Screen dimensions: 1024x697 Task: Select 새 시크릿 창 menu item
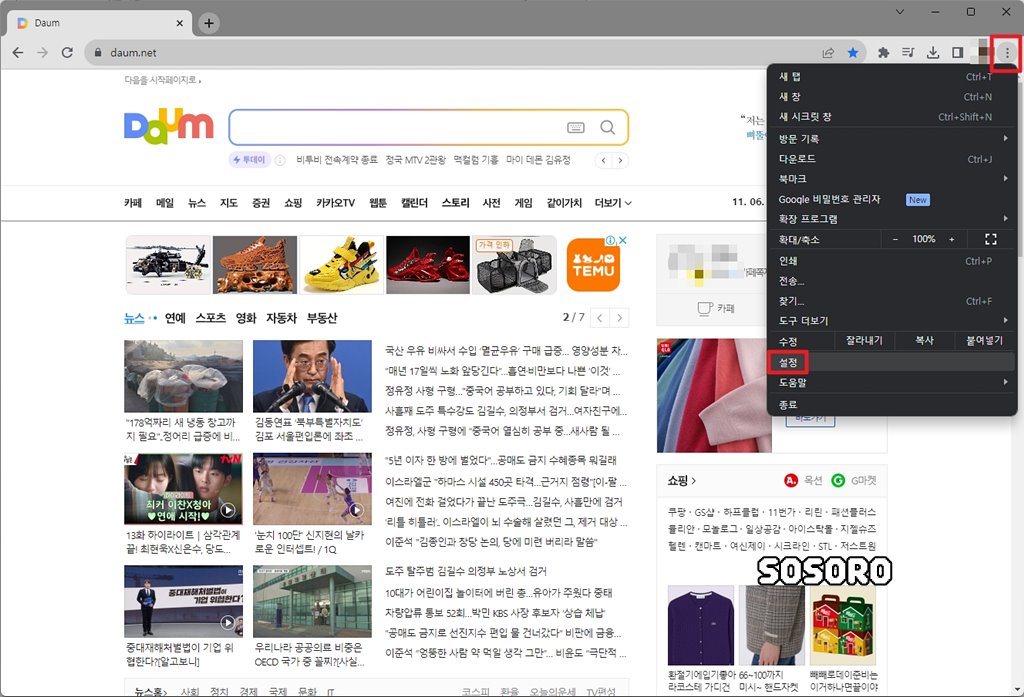pos(891,117)
